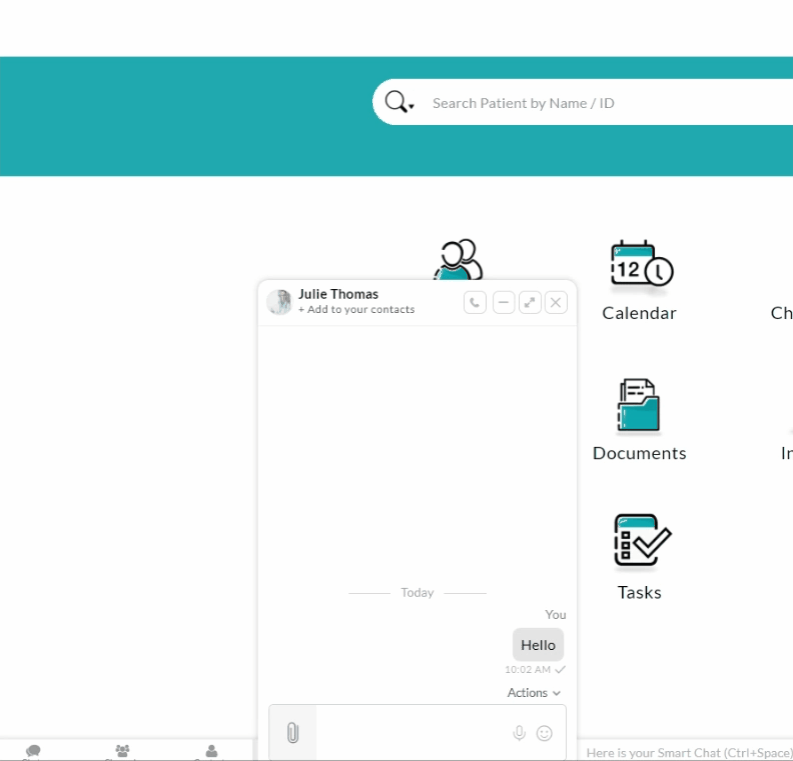Click the chat bubble icon in bottom bar

coord(33,751)
